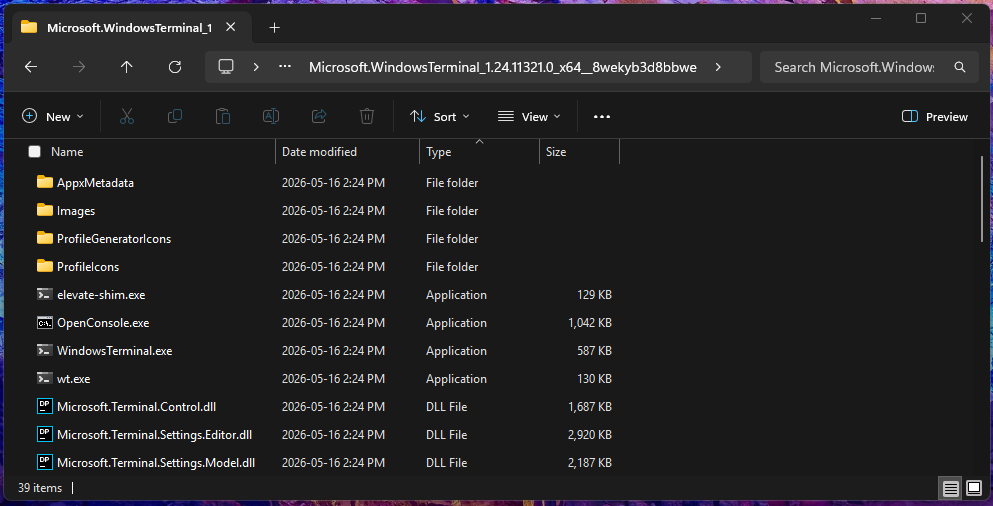Image resolution: width=993 pixels, height=506 pixels.
Task: Go back to the previous folder
Action: (30, 67)
